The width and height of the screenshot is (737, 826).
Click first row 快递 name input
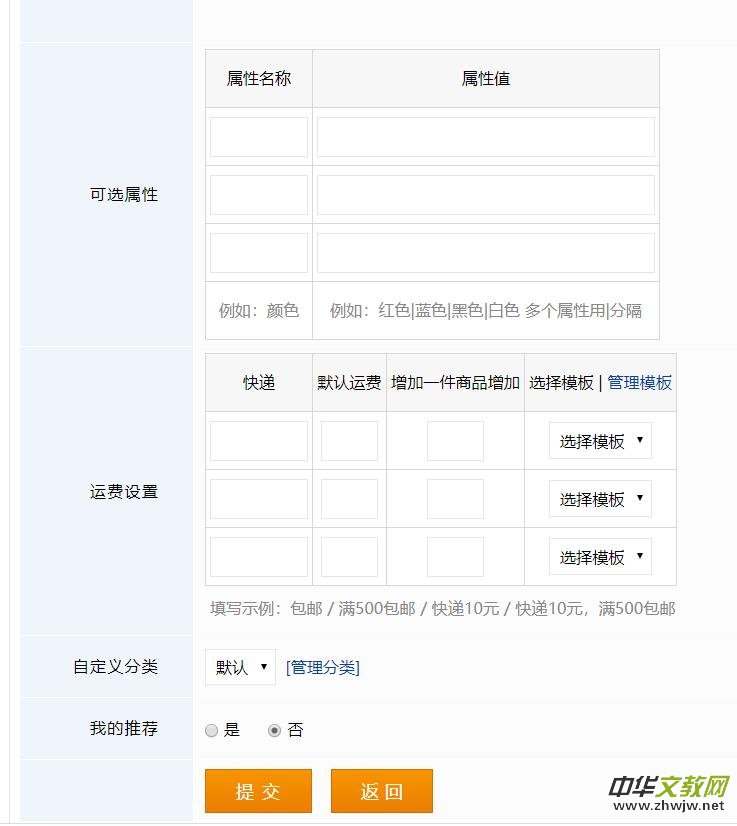(x=259, y=441)
